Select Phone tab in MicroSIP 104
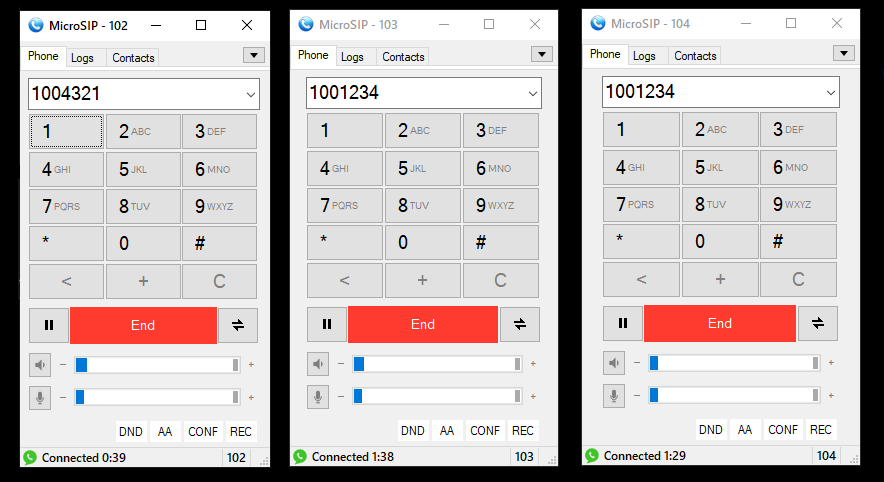Viewport: 884px width, 482px height. point(605,54)
